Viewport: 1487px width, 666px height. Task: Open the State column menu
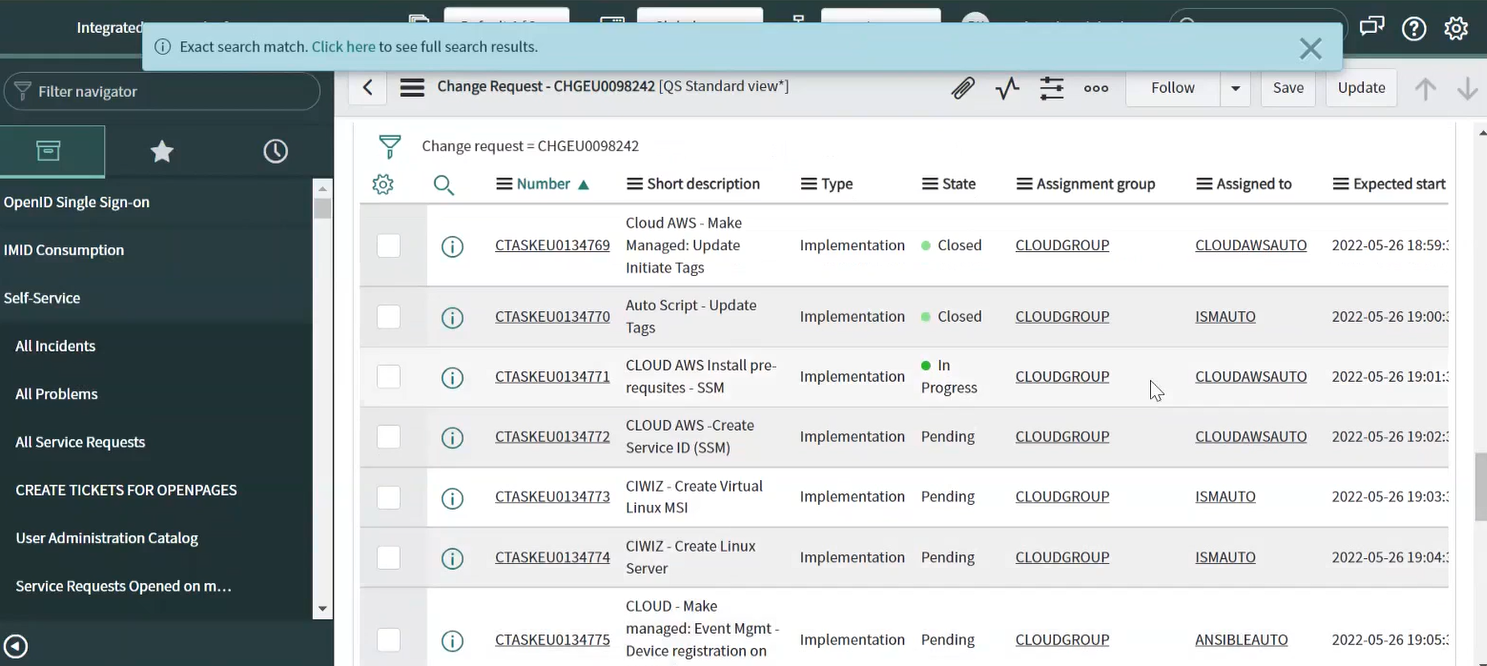[926, 184]
